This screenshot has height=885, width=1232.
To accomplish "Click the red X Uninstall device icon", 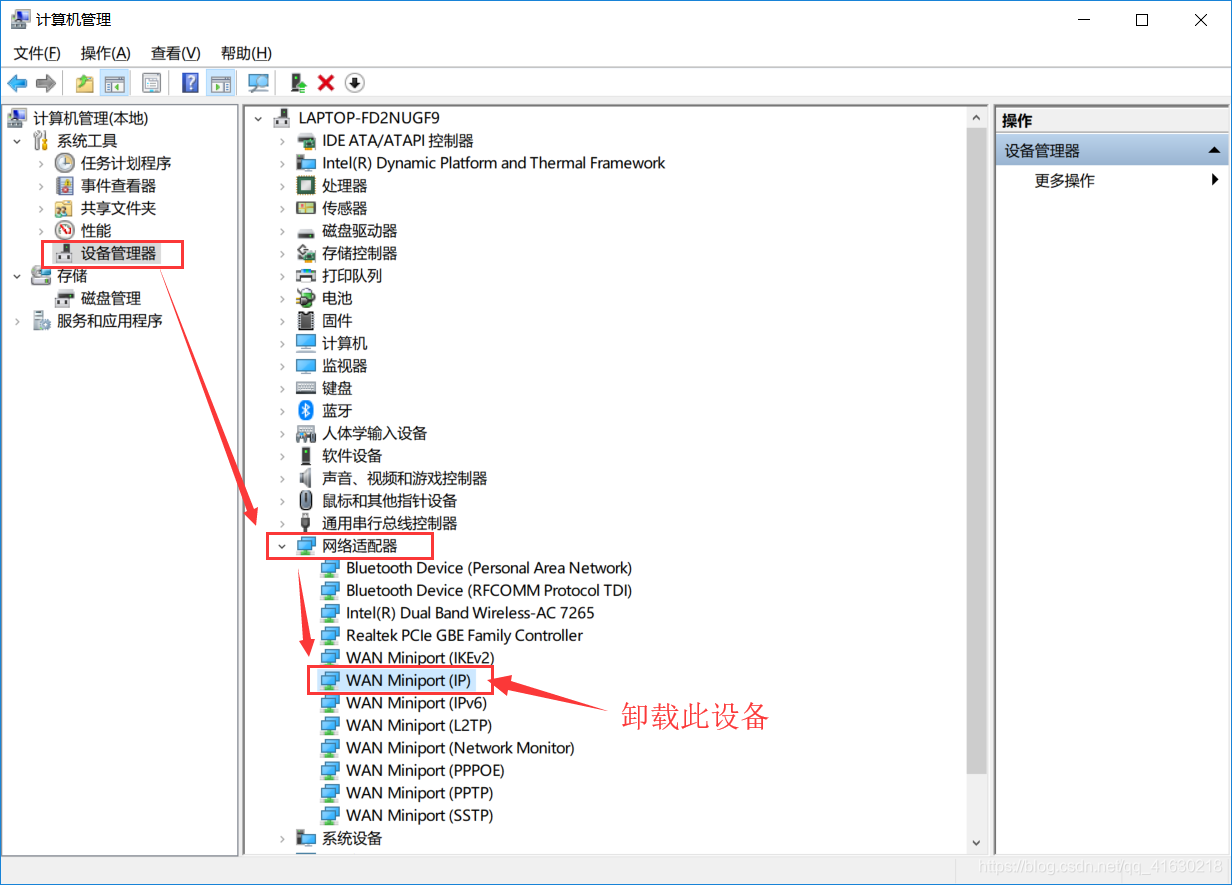I will pyautogui.click(x=326, y=83).
